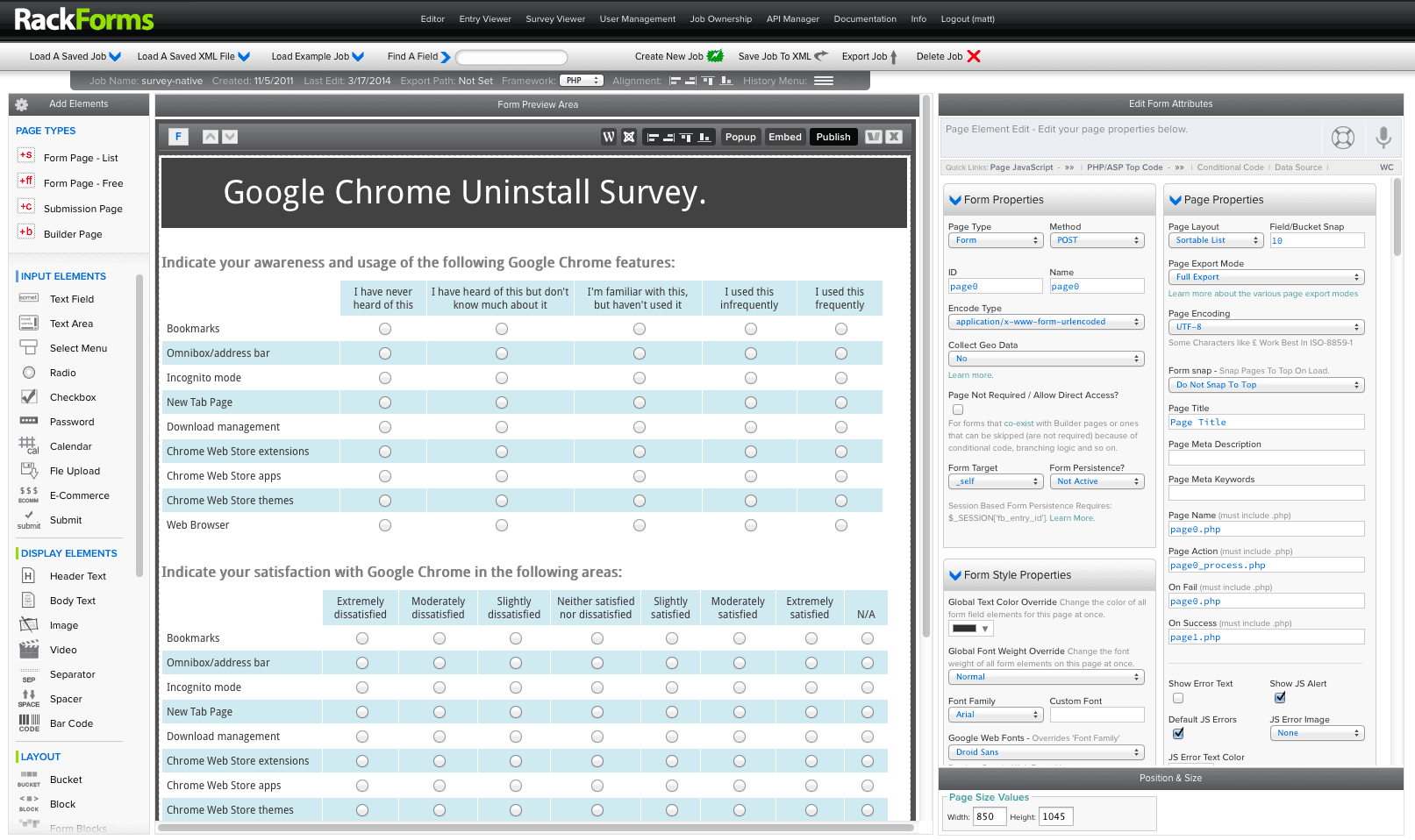1415x840 pixels.
Task: Open the Framework PHP dropdown
Action: click(x=582, y=81)
